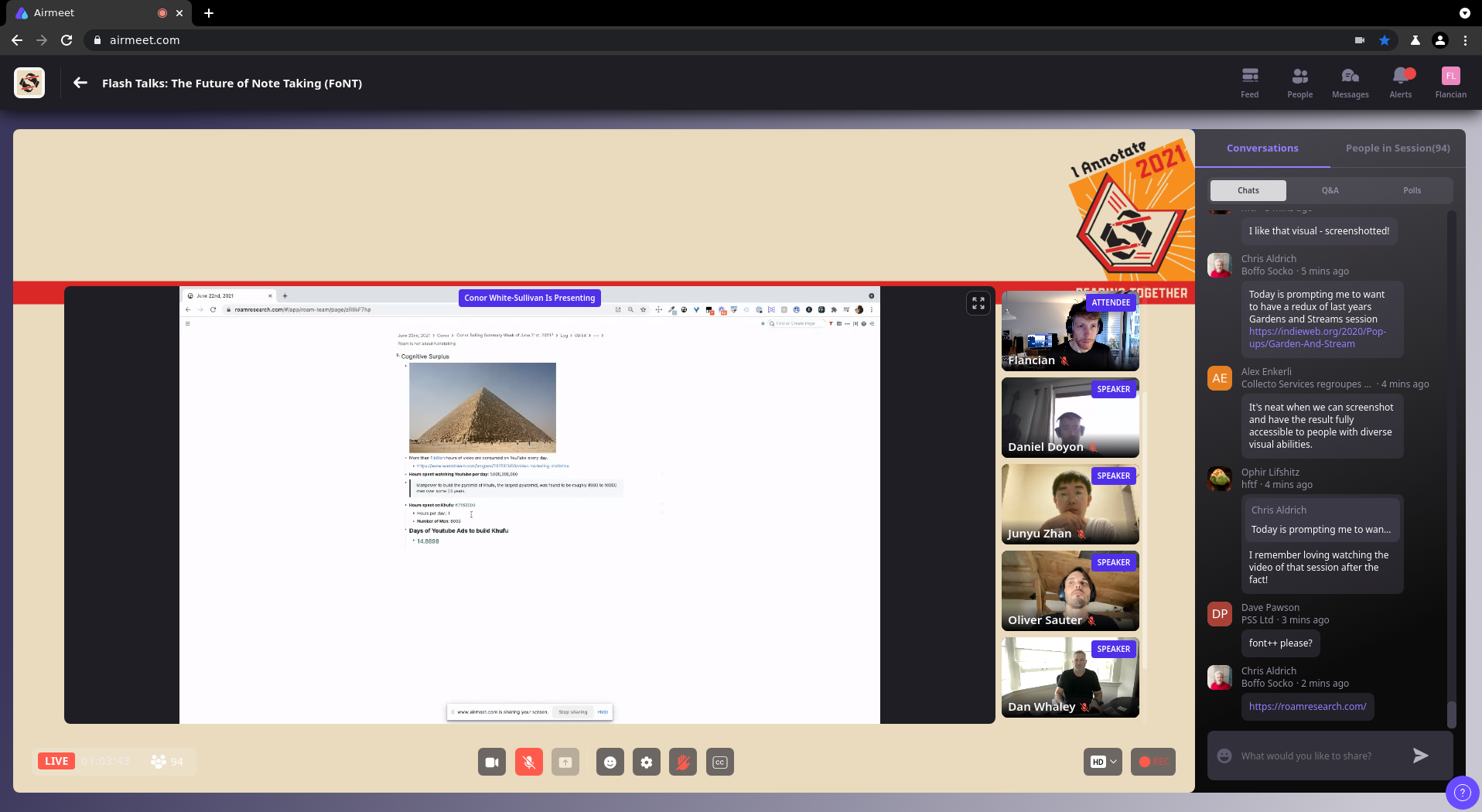
Task: Click 'I like that visual - screenshotted!' message
Action: pyautogui.click(x=1319, y=231)
